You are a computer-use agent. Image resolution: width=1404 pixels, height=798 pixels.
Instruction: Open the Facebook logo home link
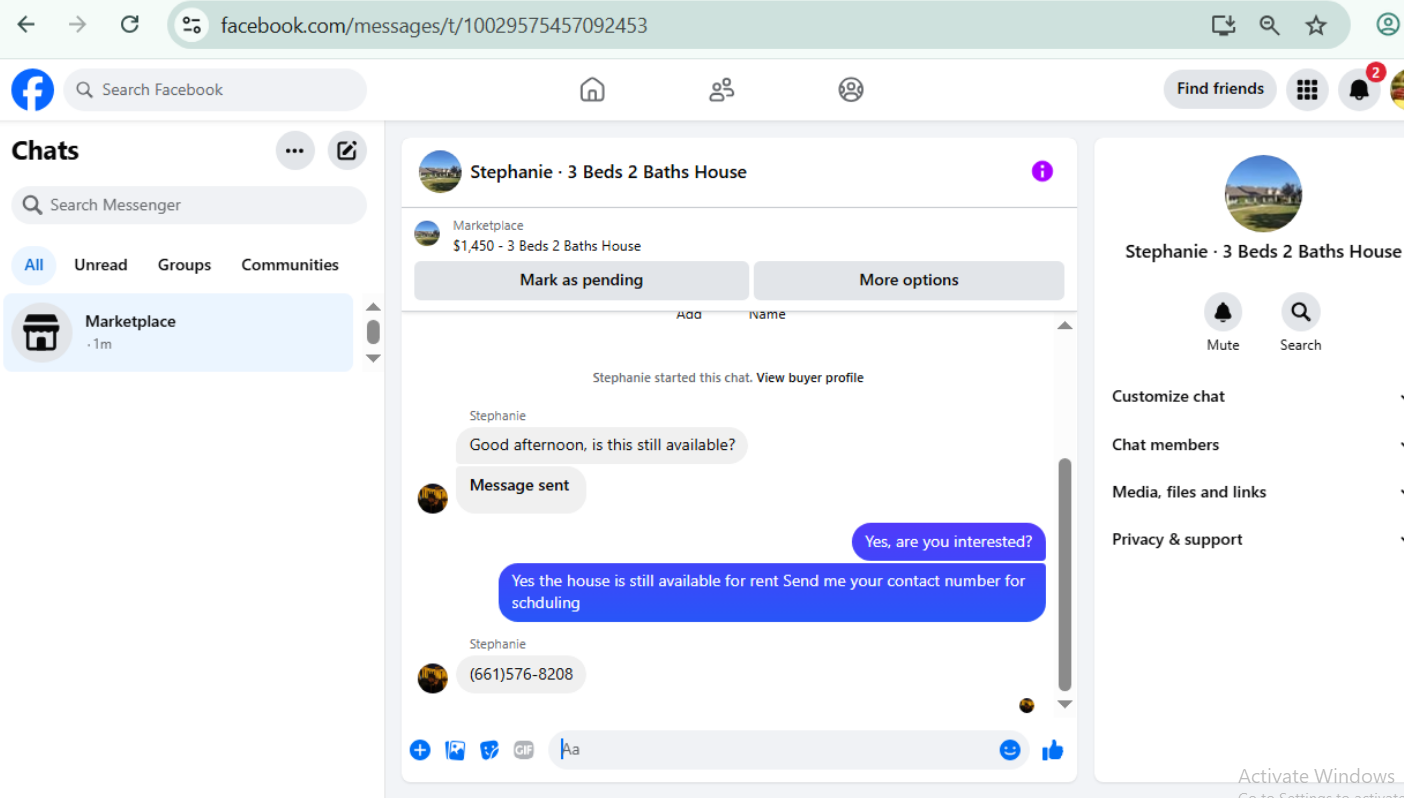click(33, 90)
